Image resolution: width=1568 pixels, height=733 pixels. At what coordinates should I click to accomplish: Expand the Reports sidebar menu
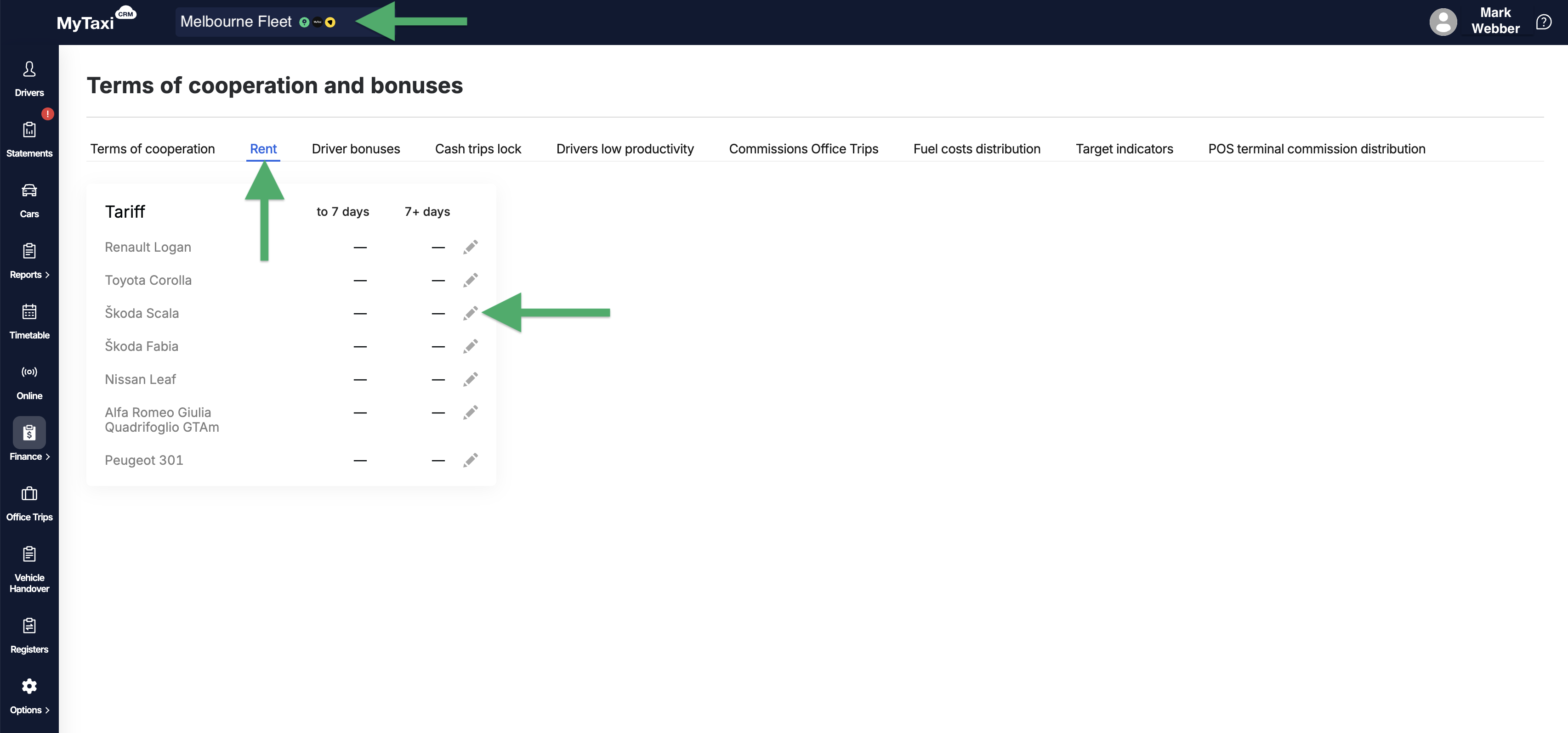pos(29,262)
